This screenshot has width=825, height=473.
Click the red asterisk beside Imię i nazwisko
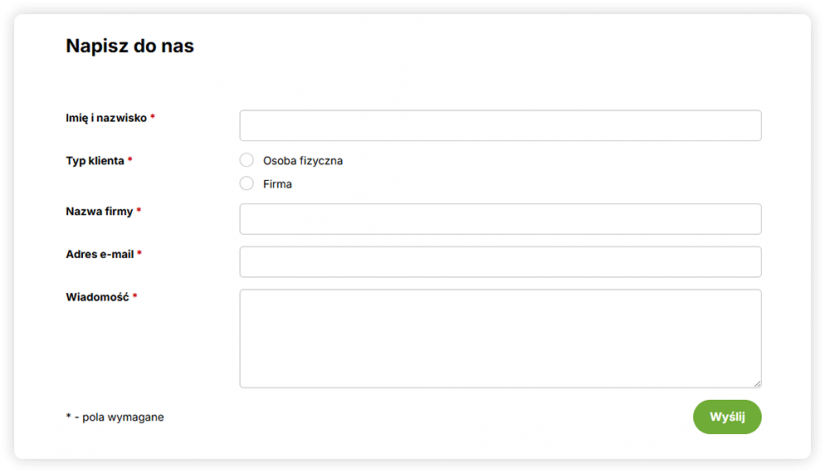tap(152, 118)
